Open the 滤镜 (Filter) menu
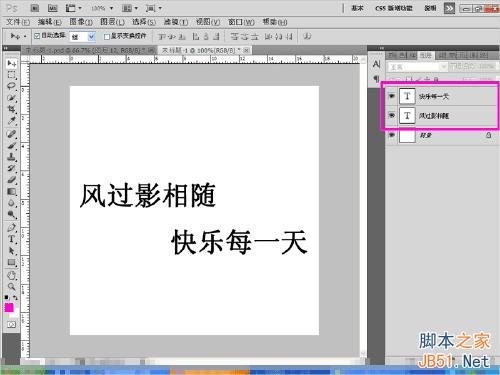500x375 pixels. pyautogui.click(x=176, y=22)
